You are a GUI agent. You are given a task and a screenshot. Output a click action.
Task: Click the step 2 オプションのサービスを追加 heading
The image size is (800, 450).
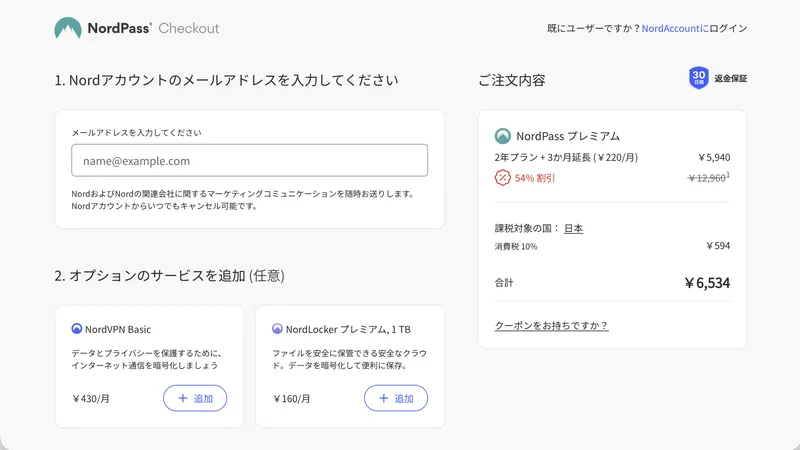(169, 276)
